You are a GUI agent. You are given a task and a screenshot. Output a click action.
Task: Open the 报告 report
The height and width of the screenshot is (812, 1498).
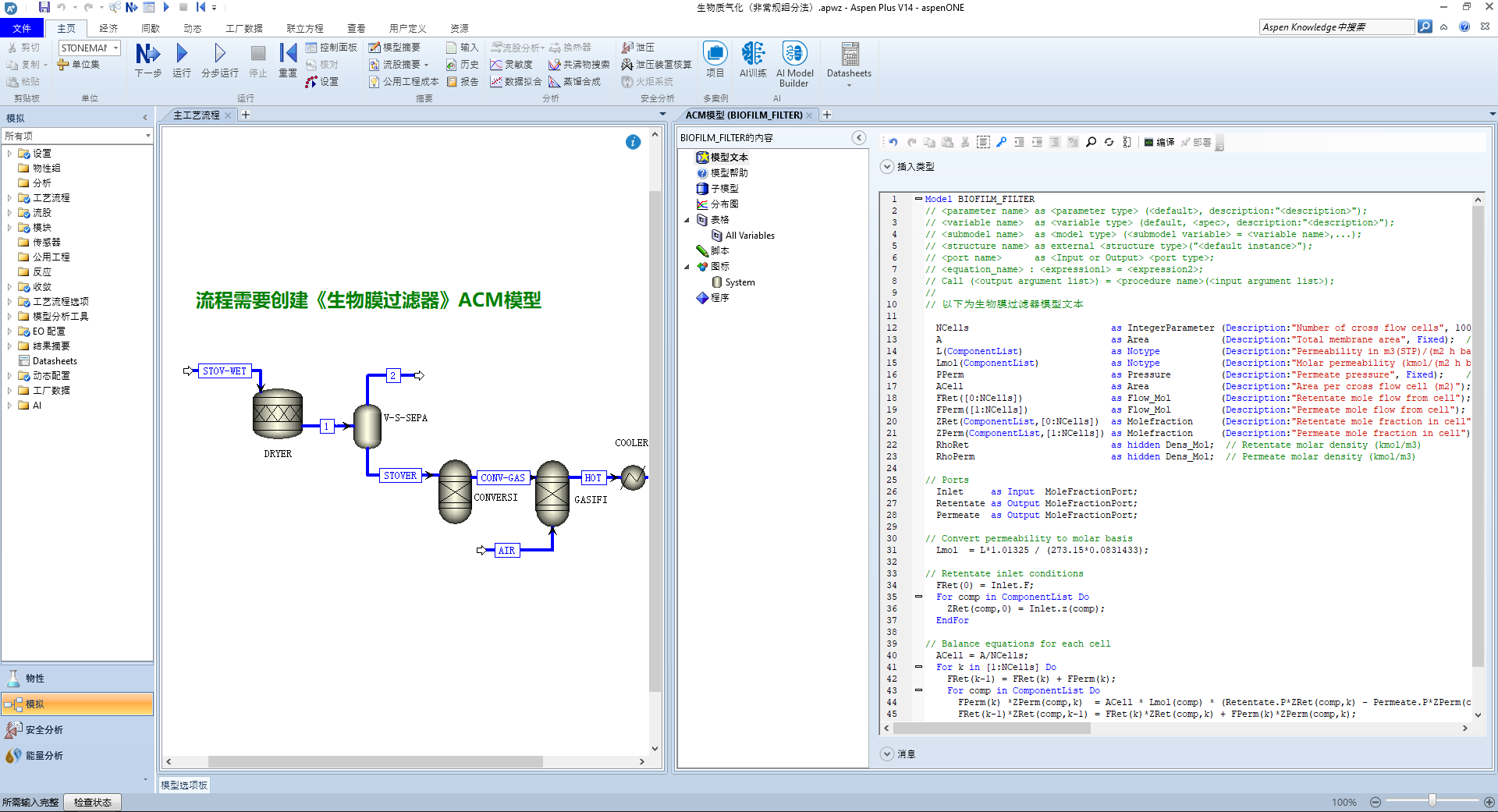pyautogui.click(x=463, y=81)
